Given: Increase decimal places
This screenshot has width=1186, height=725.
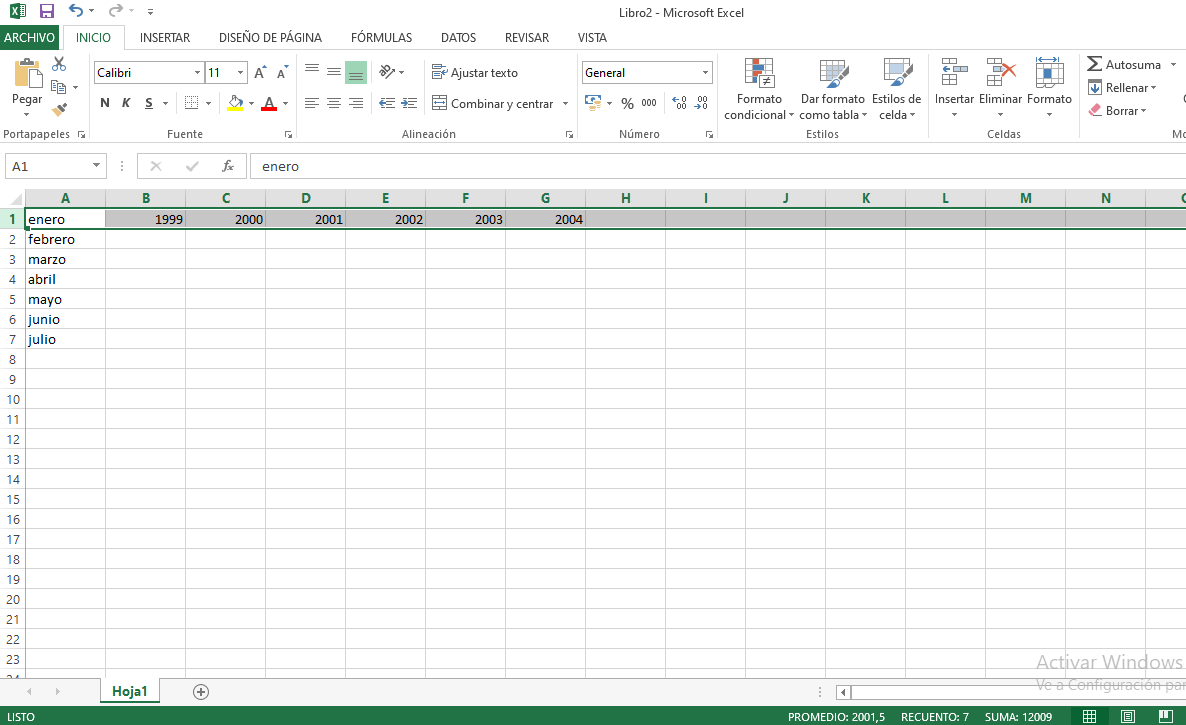Looking at the screenshot, I should 679,103.
